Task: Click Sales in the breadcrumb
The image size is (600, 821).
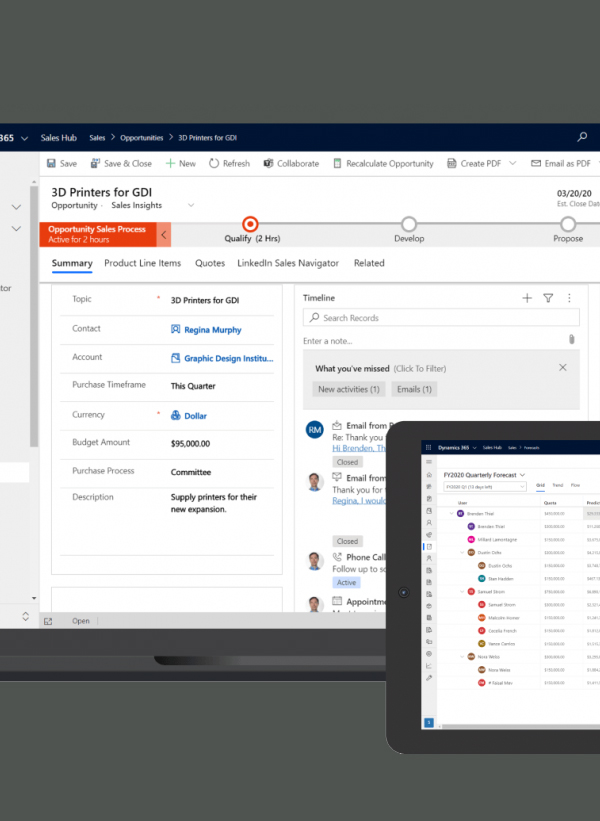Action: [x=97, y=138]
